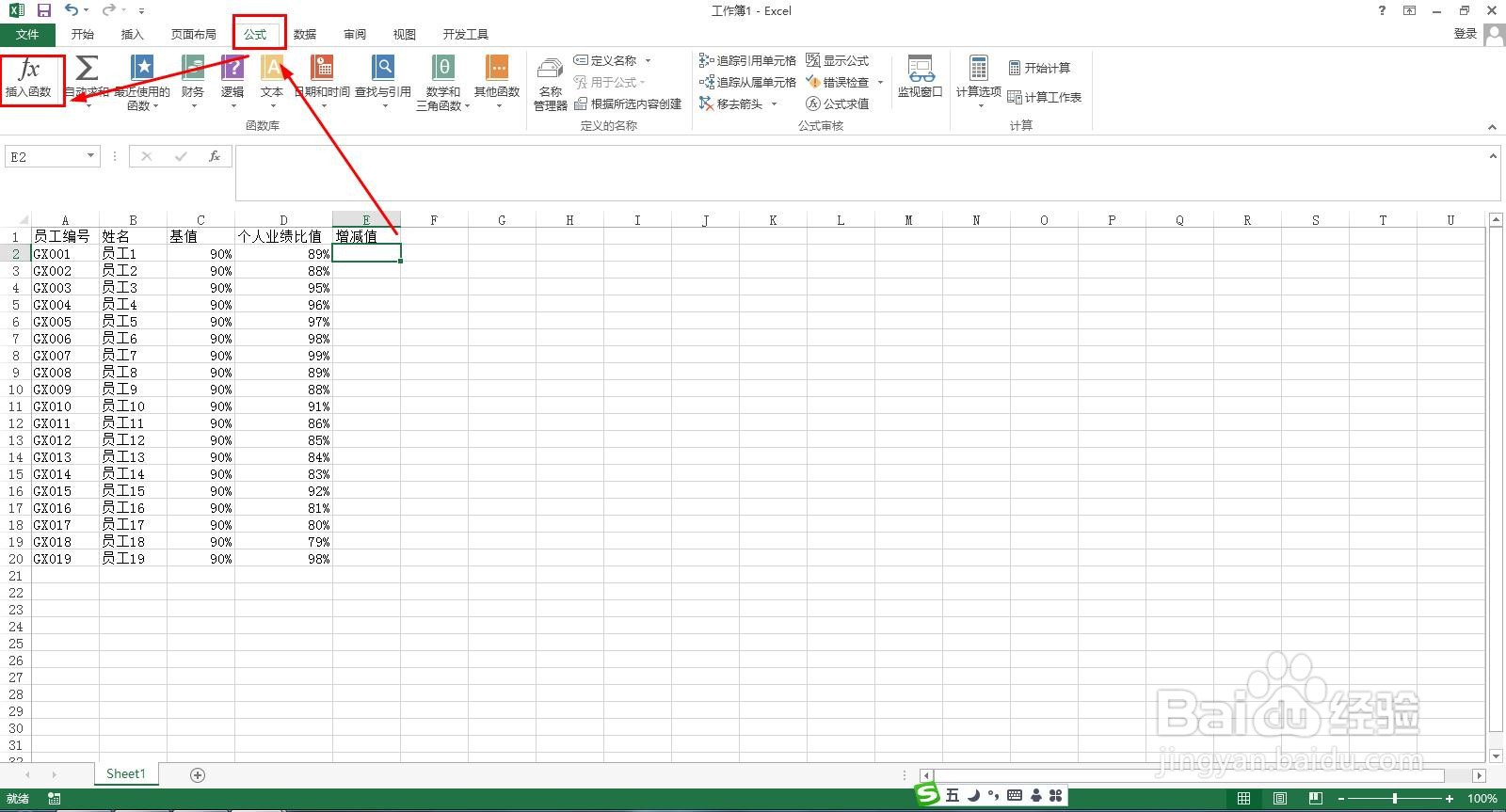Click the fx button beside the formula bar

(x=215, y=156)
